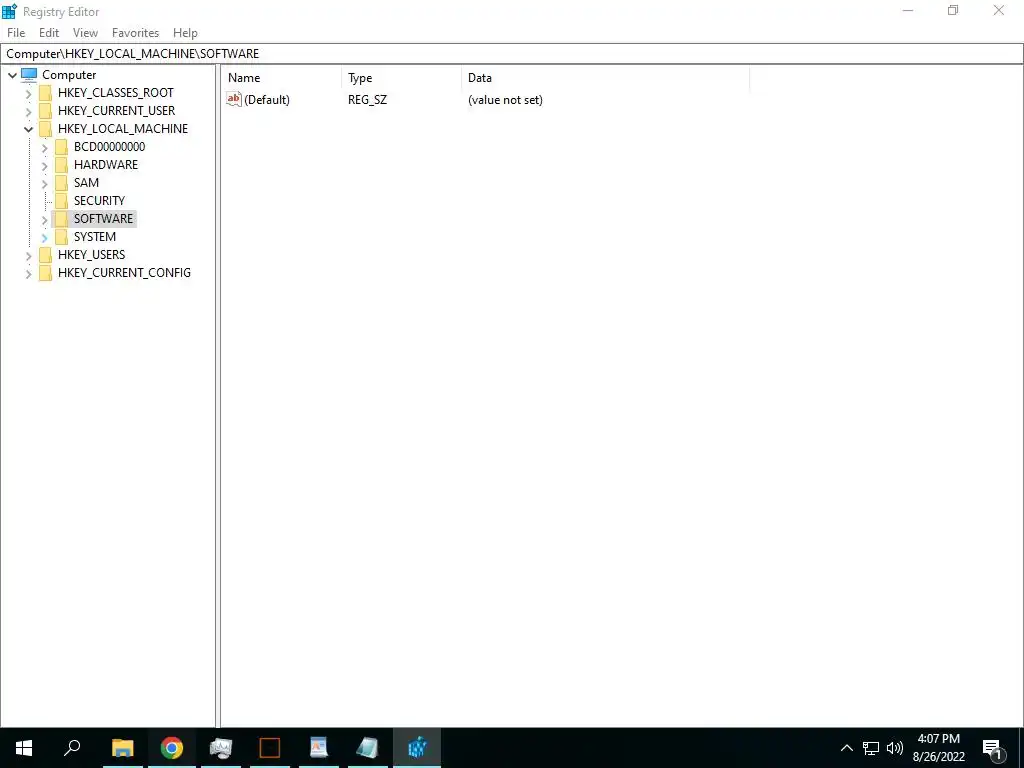Click the HKEY_USERS folder icon
Viewport: 1024px width, 768px height.
(45, 255)
